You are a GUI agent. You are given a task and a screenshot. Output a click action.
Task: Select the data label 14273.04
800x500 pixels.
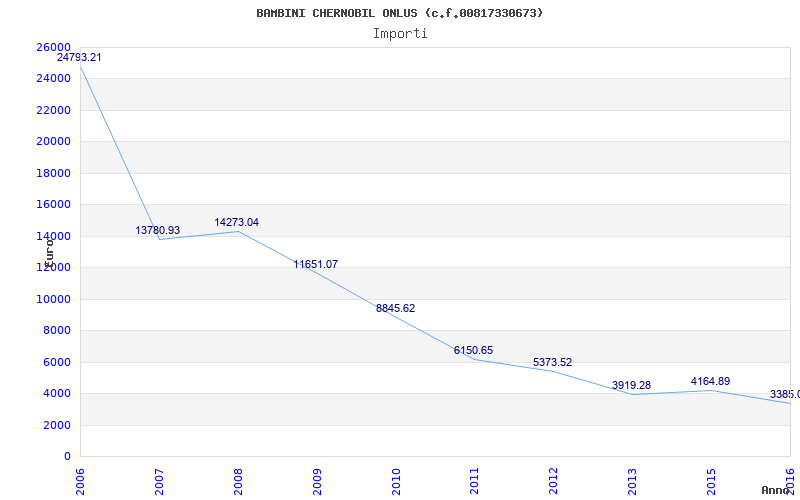click(x=237, y=222)
